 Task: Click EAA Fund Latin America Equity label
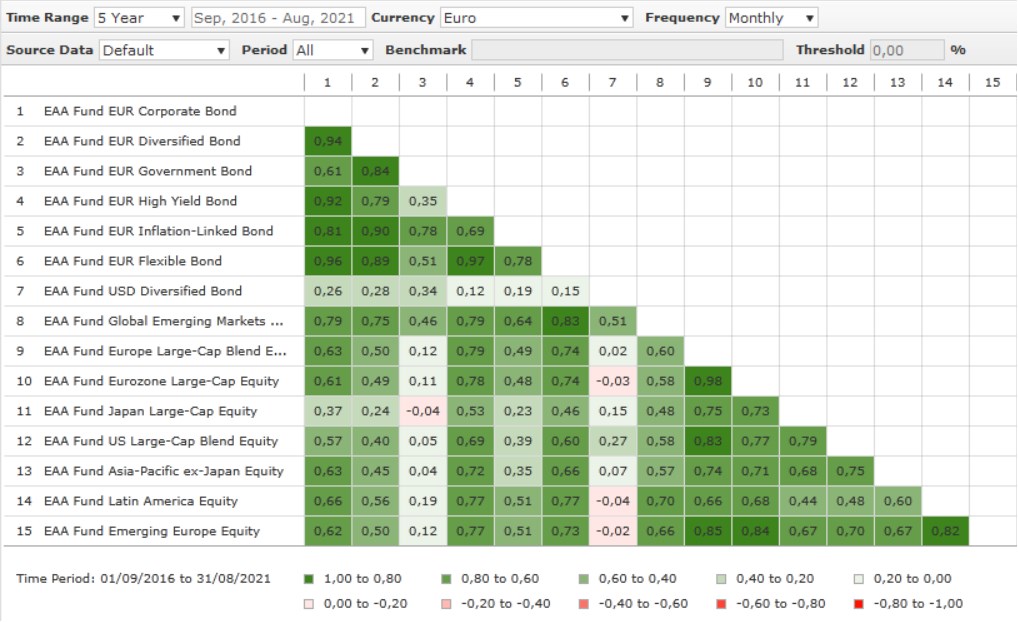click(140, 501)
